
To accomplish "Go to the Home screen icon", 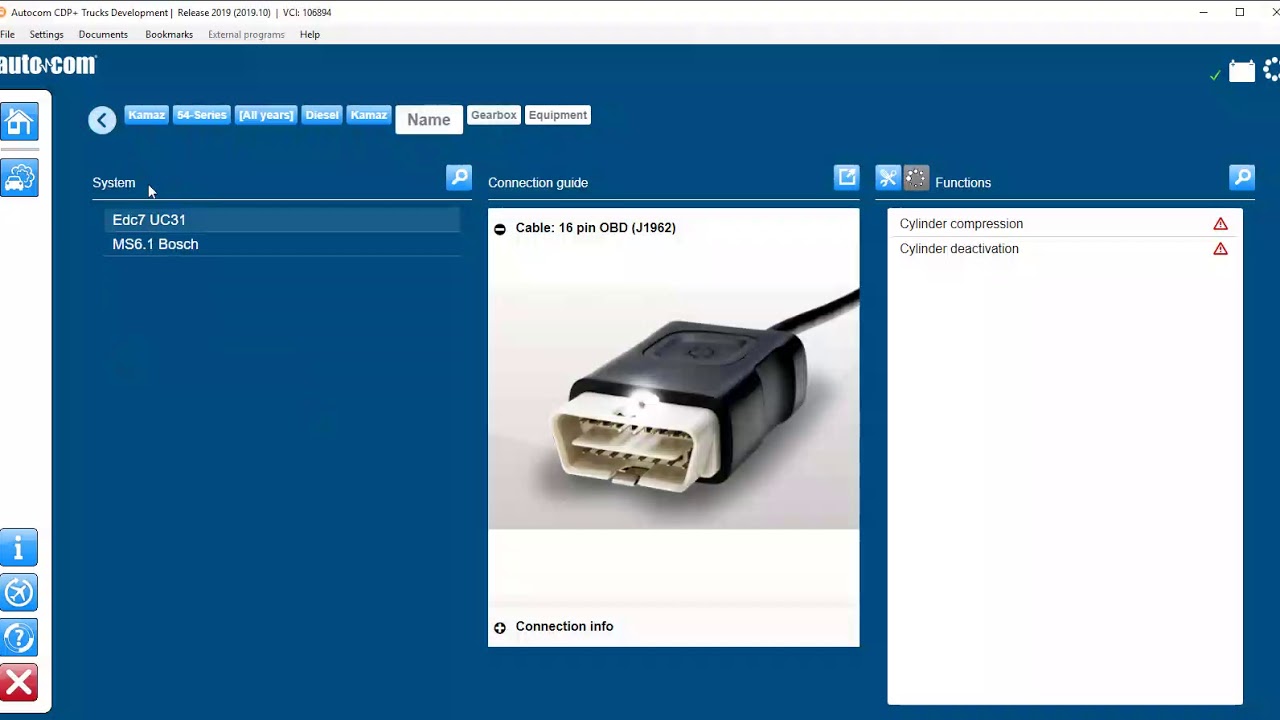I will click(x=19, y=122).
